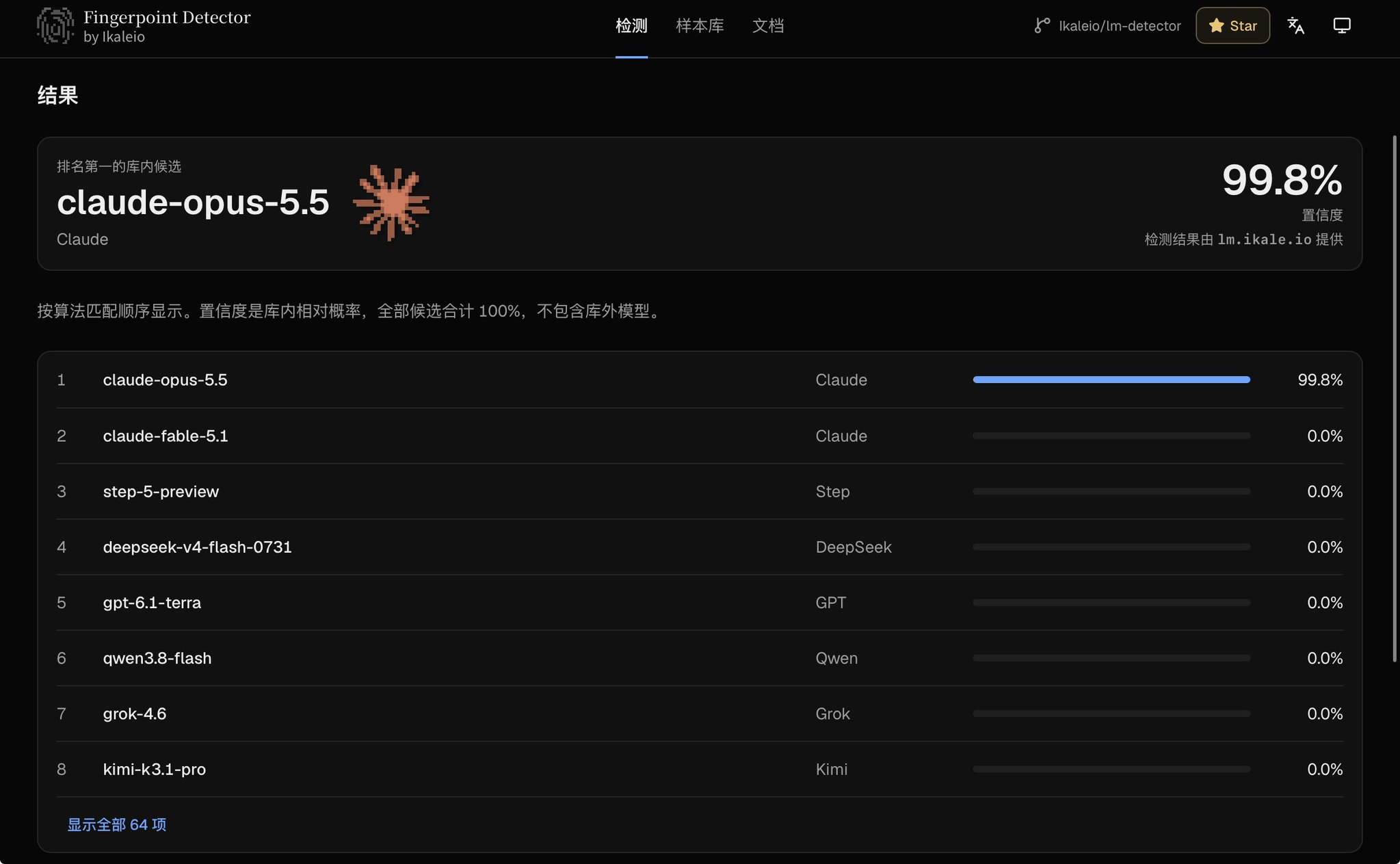Select the claude-opus-5.5 row in list
This screenshot has width=1400, height=864.
[x=700, y=380]
